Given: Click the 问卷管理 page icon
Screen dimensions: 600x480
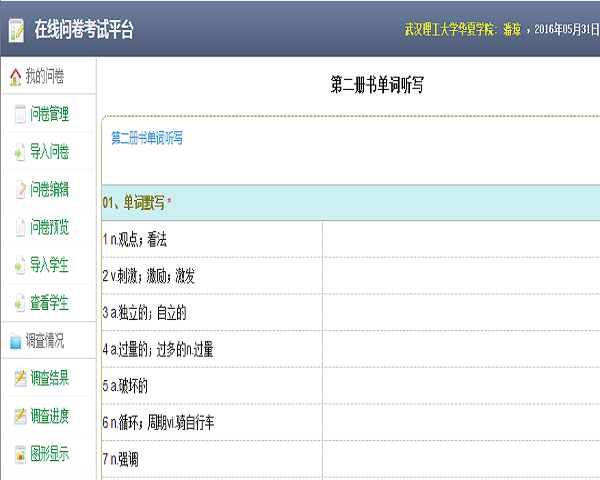Looking at the screenshot, I should [x=20, y=115].
